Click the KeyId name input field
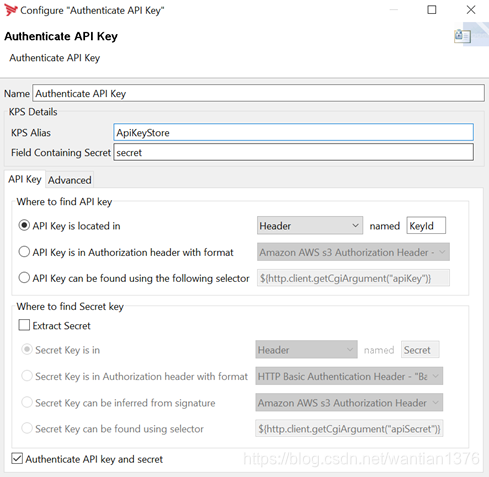The width and height of the screenshot is (489, 477). [x=426, y=226]
